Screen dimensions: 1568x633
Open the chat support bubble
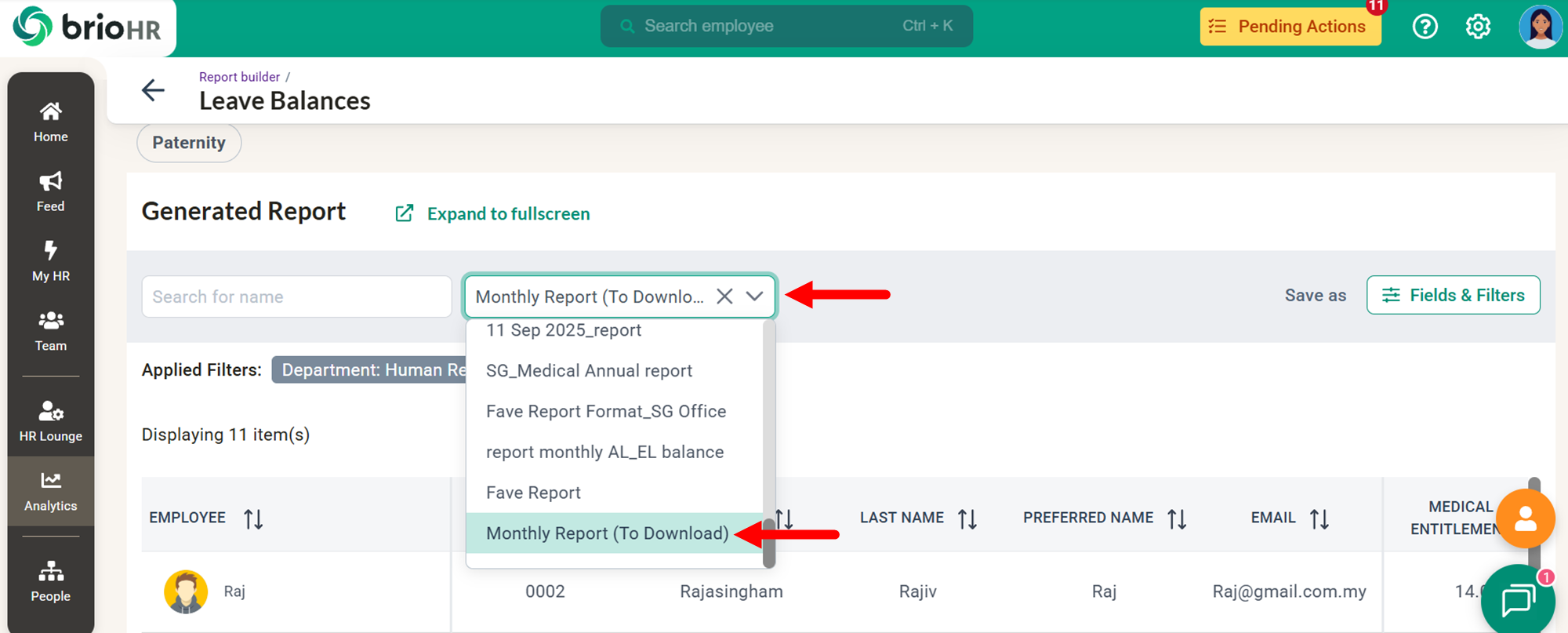coord(1518,600)
